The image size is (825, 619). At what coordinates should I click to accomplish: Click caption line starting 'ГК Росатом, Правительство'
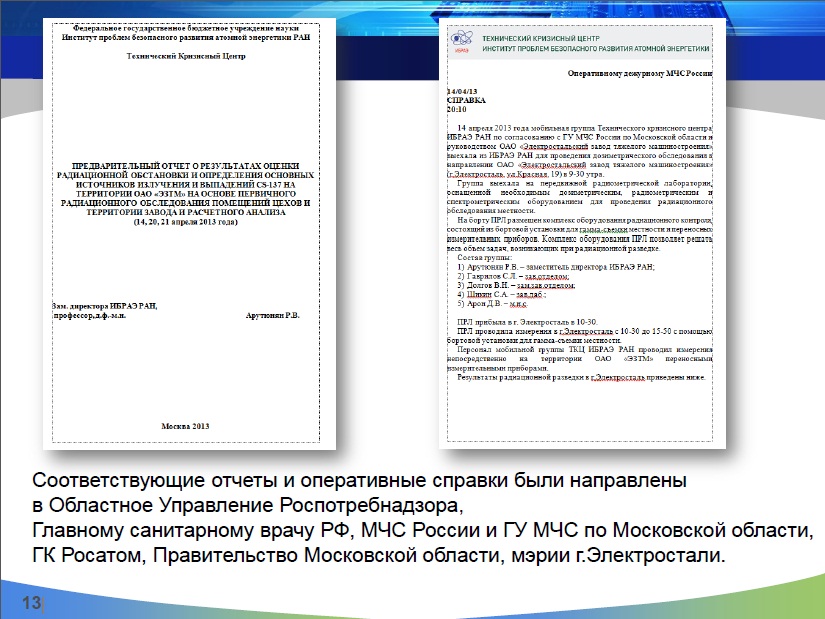(x=379, y=555)
